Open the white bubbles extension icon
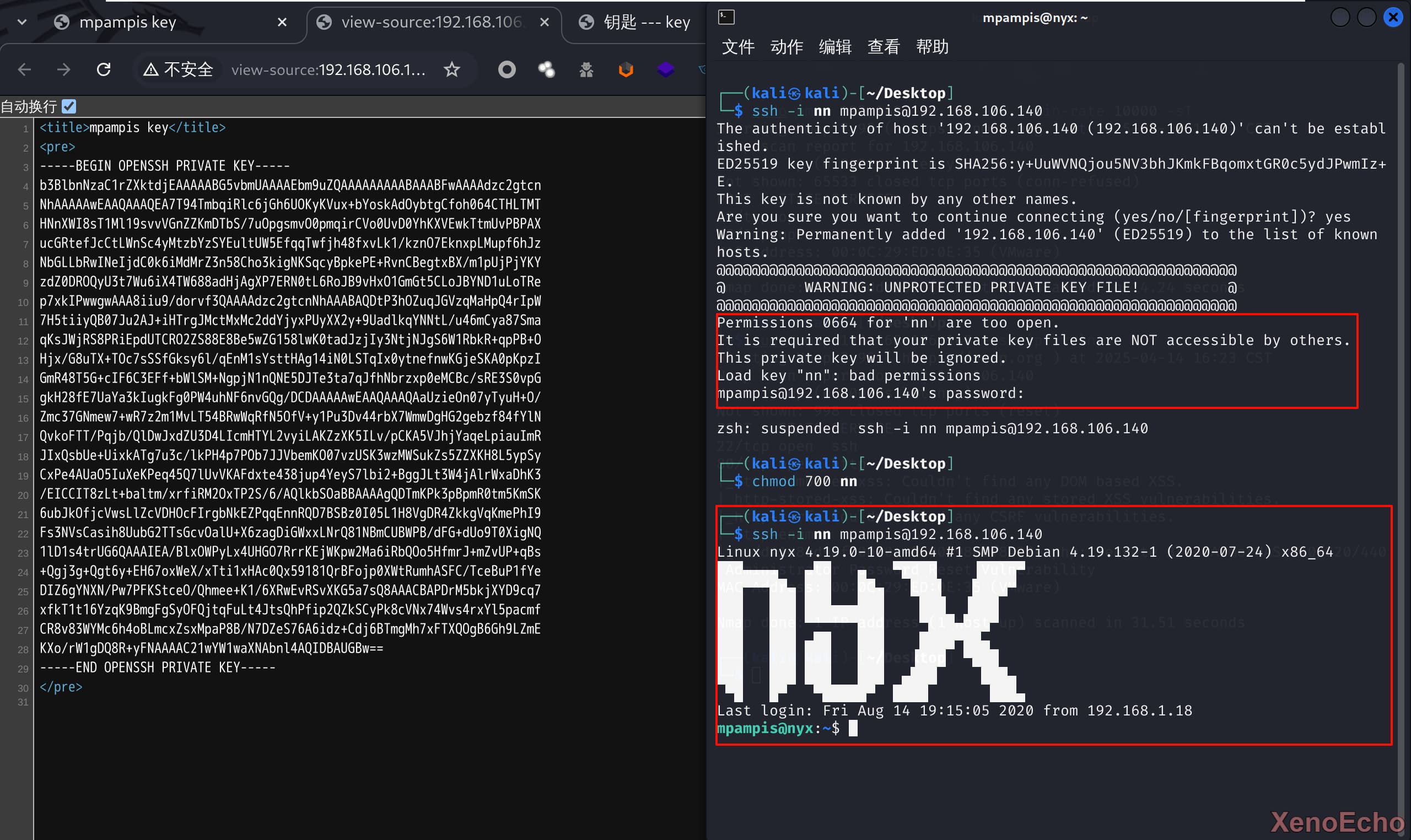Image resolution: width=1411 pixels, height=840 pixels. pos(546,69)
